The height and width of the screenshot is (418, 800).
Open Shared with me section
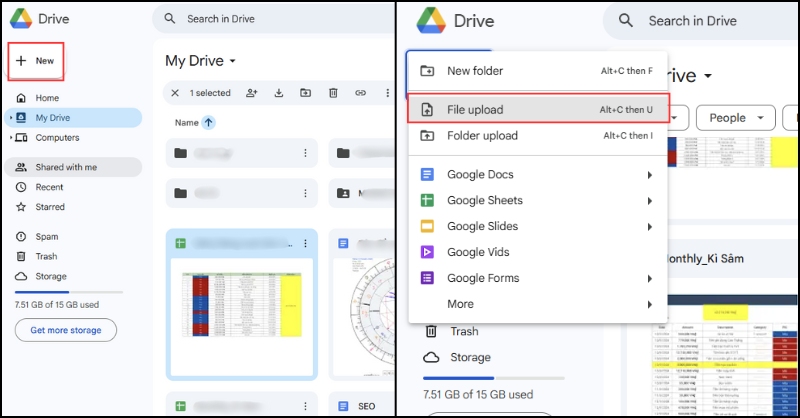coord(73,167)
